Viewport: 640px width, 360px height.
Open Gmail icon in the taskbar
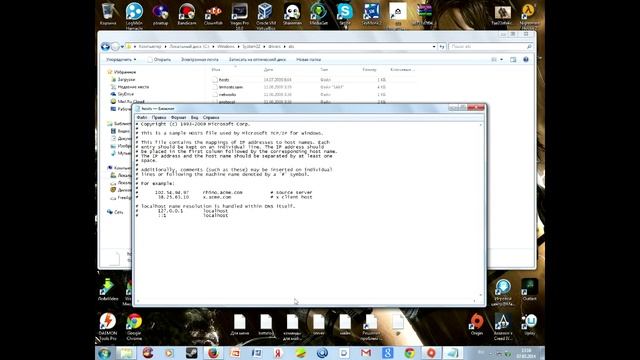[366, 353]
